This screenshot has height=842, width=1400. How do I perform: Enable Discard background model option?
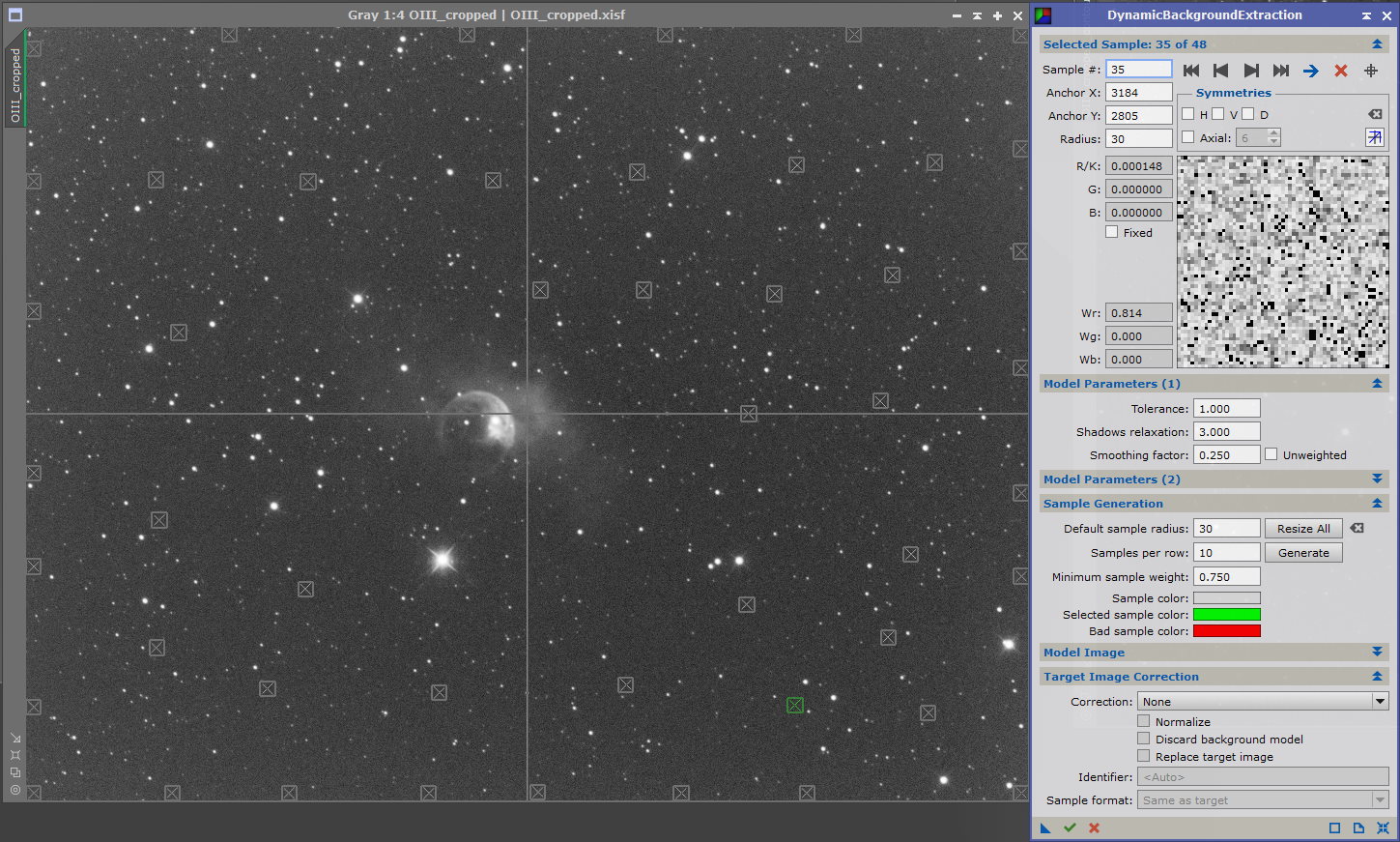[x=1144, y=740]
